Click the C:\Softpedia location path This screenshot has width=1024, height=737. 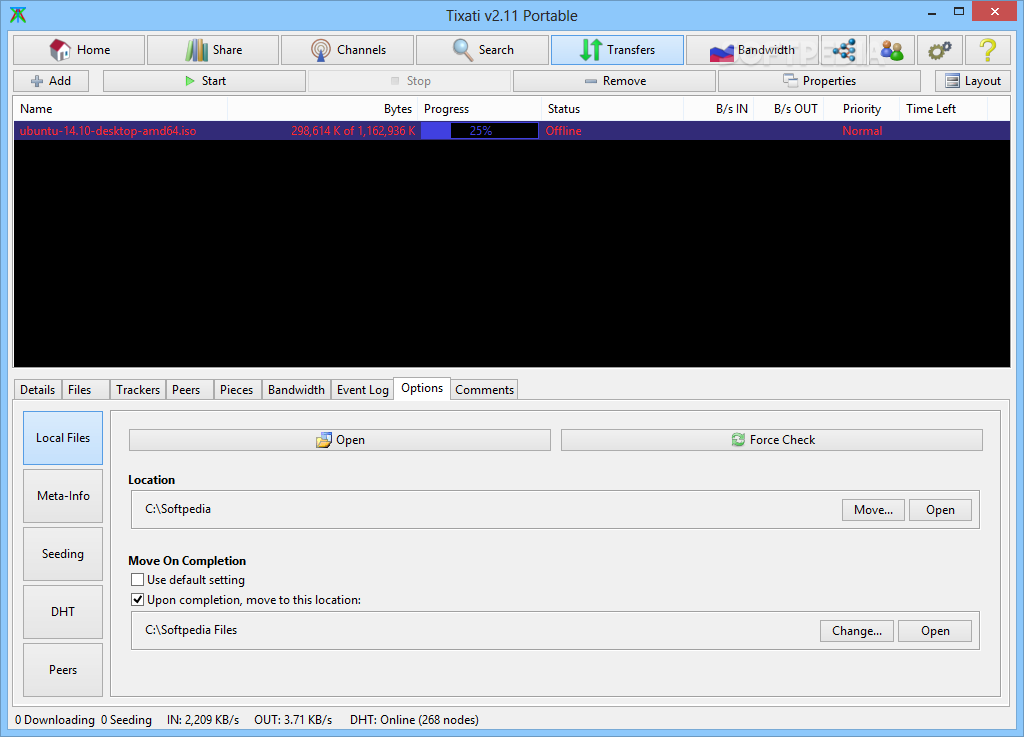[x=178, y=509]
